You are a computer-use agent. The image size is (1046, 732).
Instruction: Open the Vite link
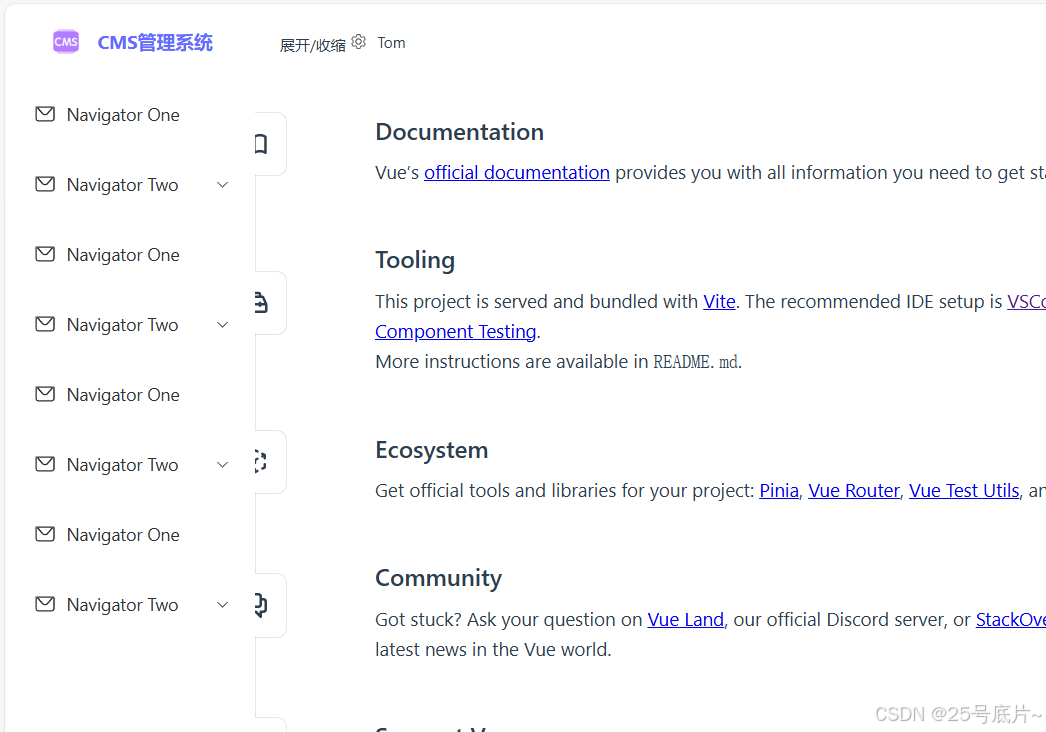point(719,302)
